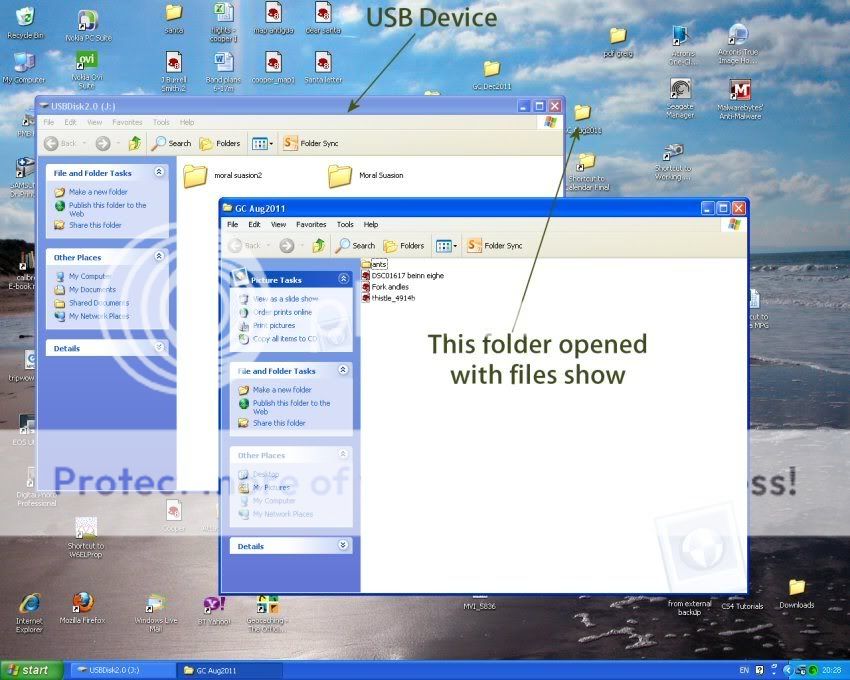
Task: Open Favorites menu in GC Aug2011 window
Action: click(x=311, y=225)
